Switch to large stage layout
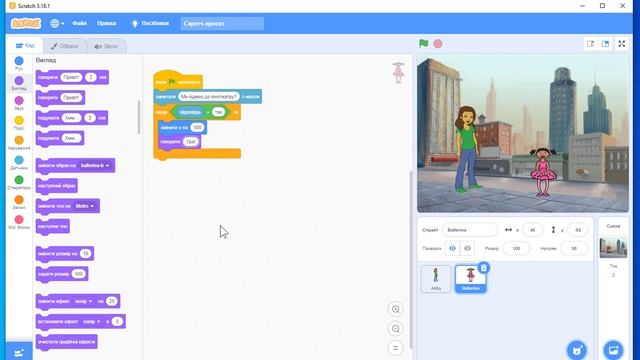Image resolution: width=640 pixels, height=360 pixels. point(605,44)
